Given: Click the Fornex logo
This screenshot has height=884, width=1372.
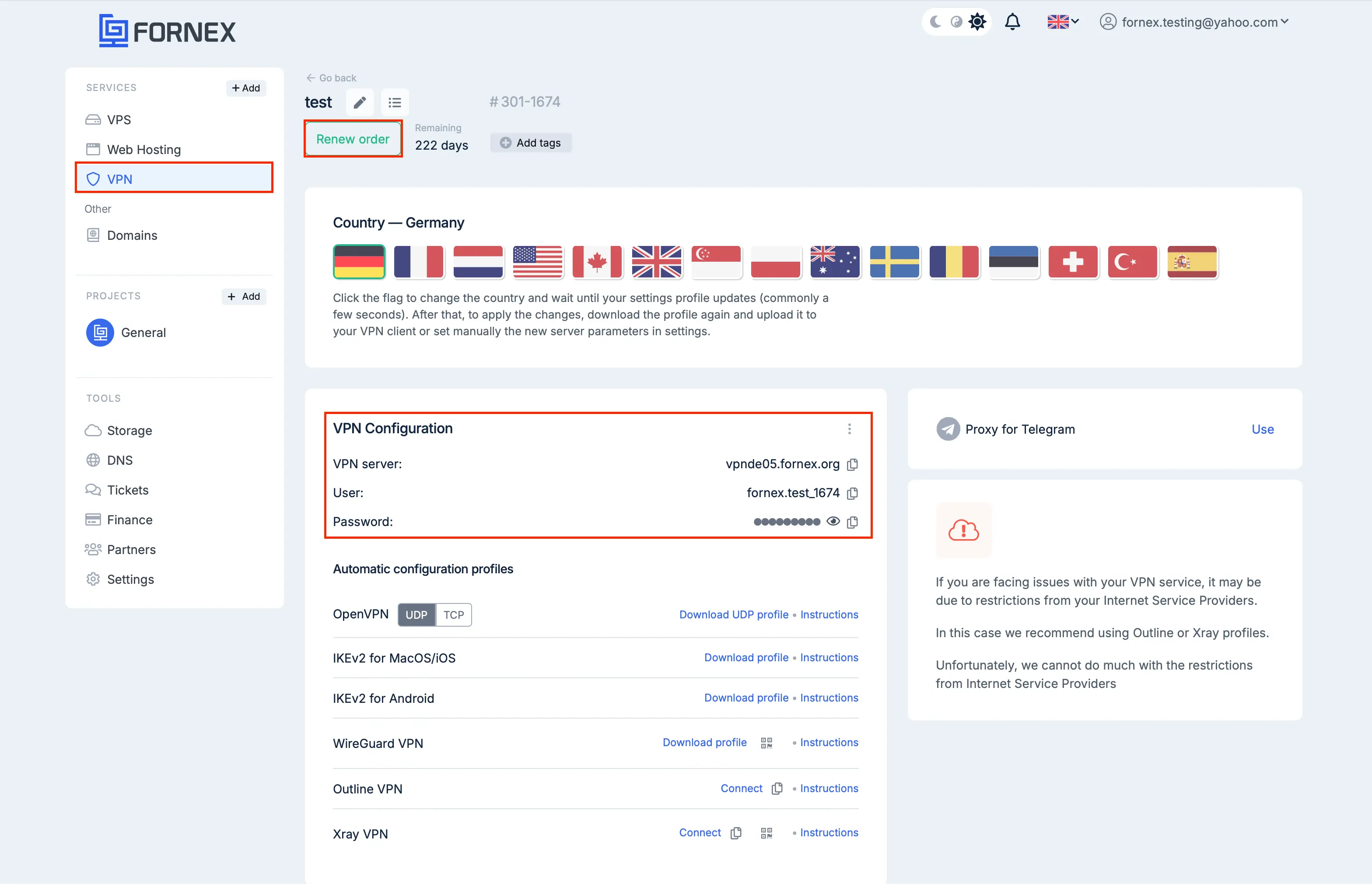Looking at the screenshot, I should (167, 31).
